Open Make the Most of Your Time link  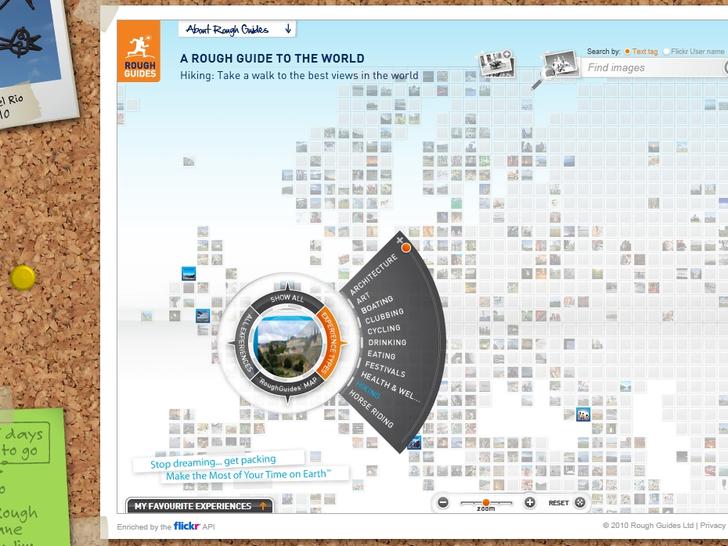(x=248, y=474)
